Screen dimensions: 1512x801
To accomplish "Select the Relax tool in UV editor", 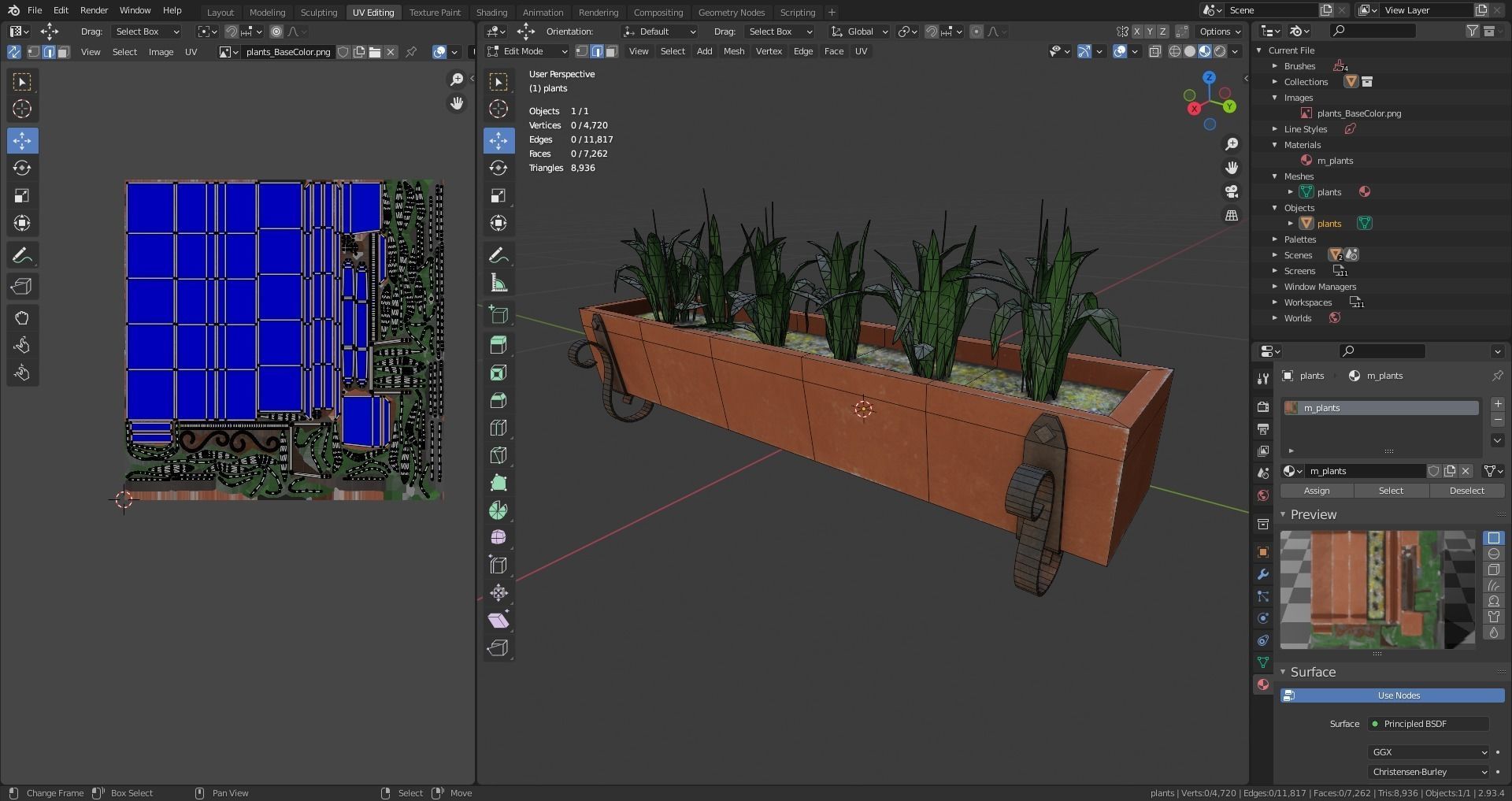I will (x=22, y=346).
